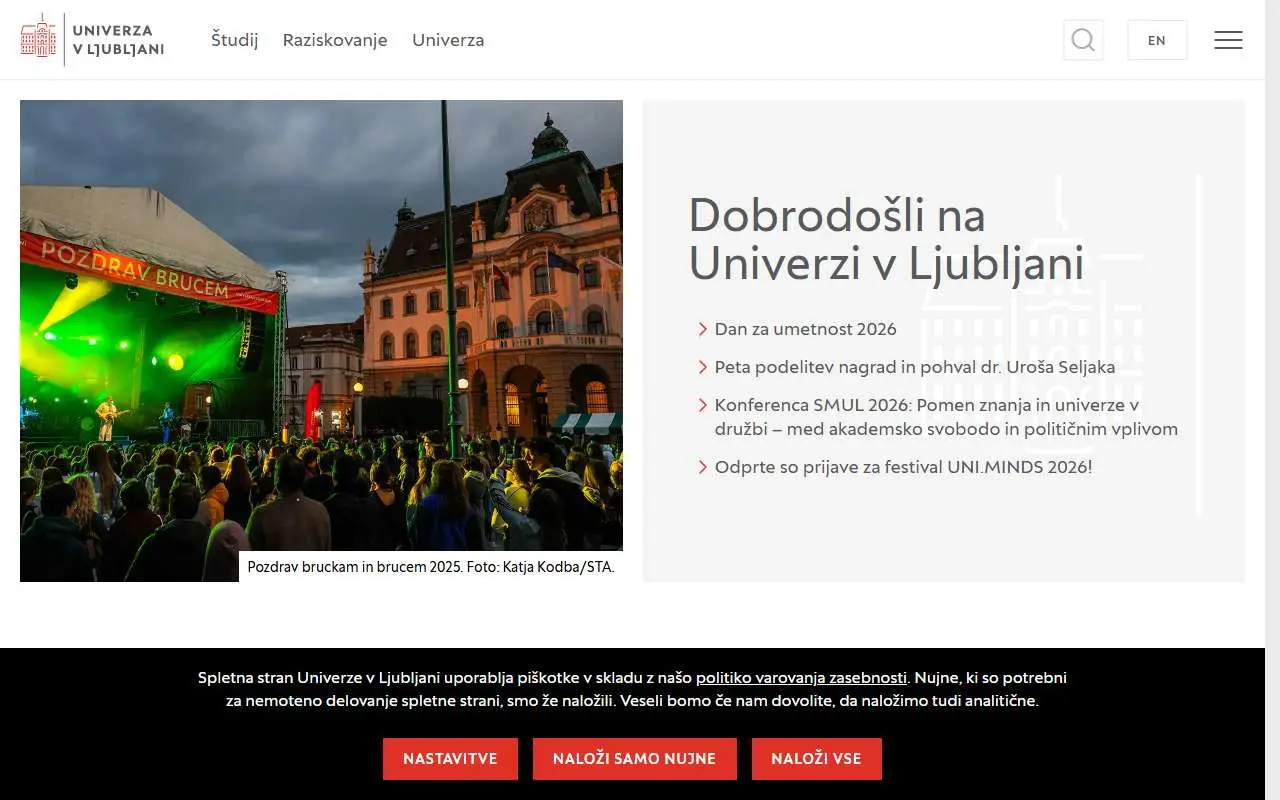Open the Konferenca SMUL 2026 link
This screenshot has width=1280, height=800.
946,417
